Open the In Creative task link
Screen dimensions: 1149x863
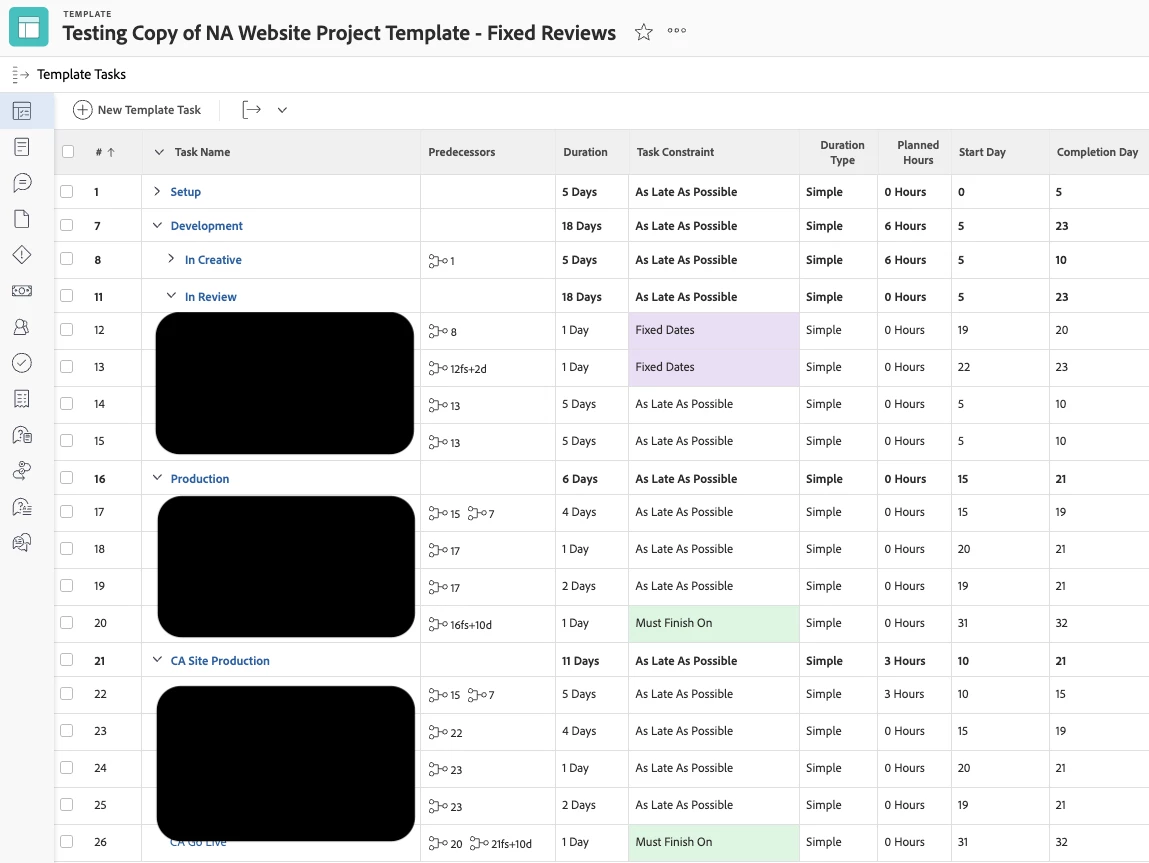[x=213, y=260]
